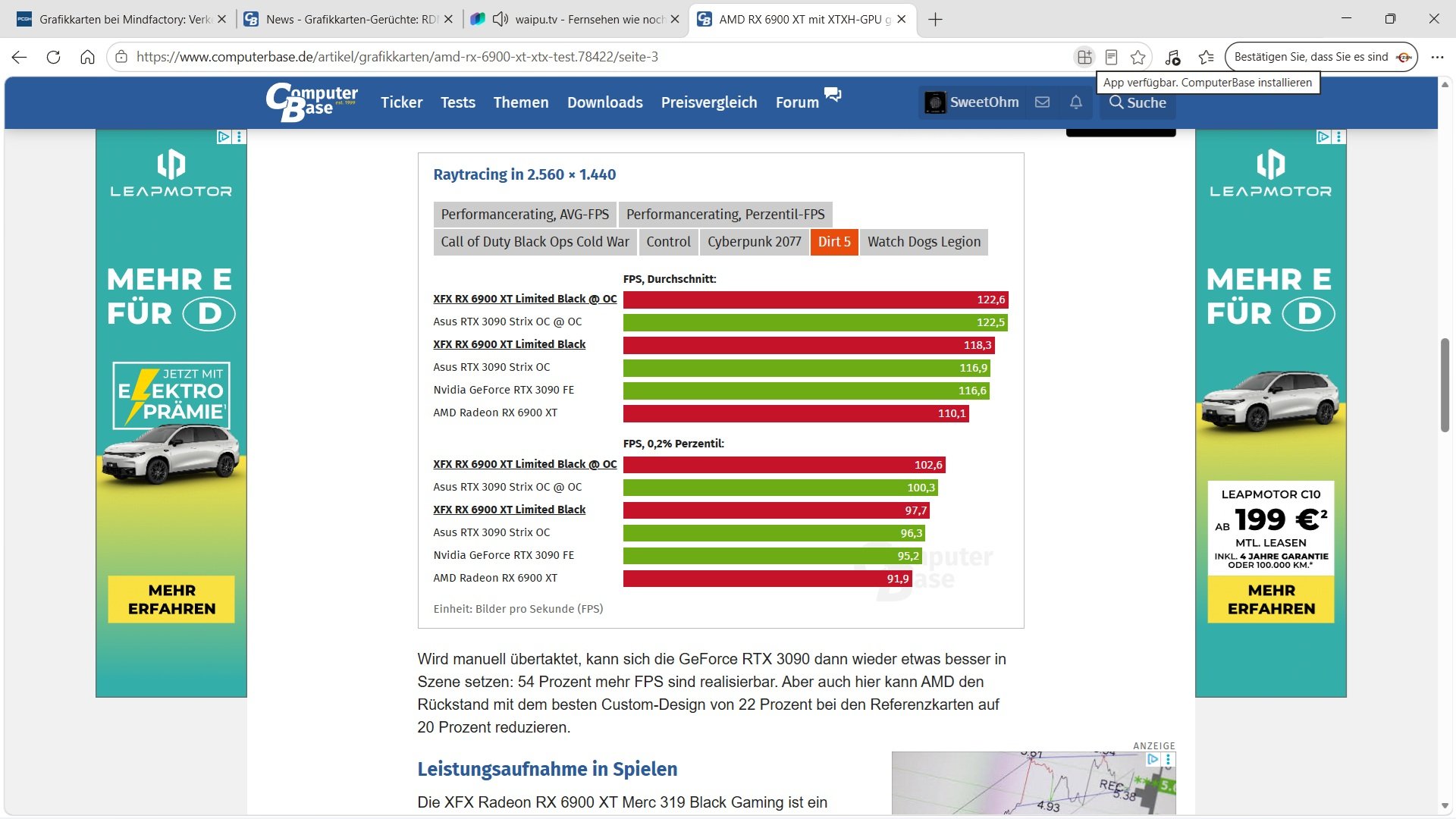Screen dimensions: 1456x819
Task: Add this page to favorites
Action: click(x=1137, y=57)
